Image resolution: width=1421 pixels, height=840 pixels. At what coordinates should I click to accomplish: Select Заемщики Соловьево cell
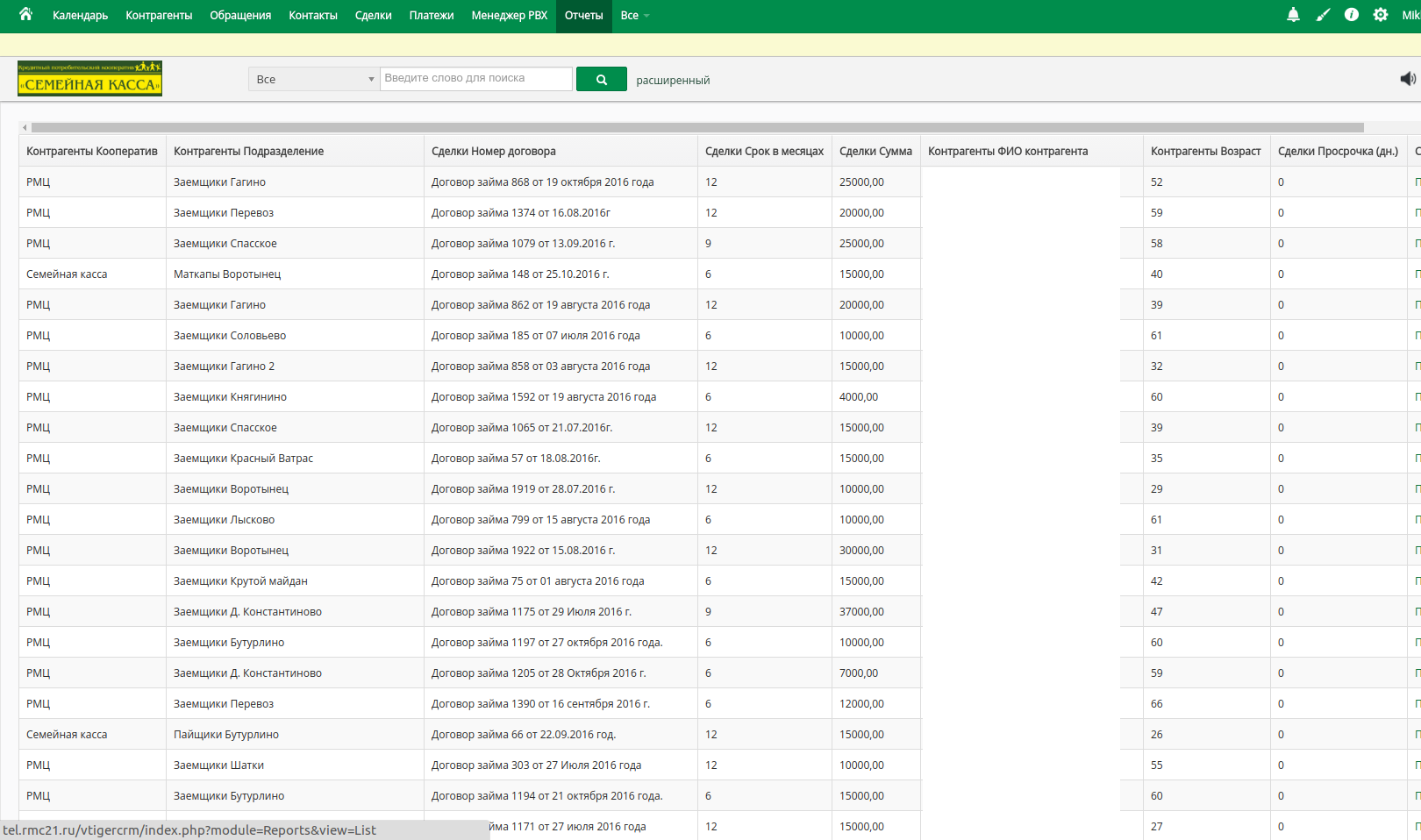coord(295,335)
